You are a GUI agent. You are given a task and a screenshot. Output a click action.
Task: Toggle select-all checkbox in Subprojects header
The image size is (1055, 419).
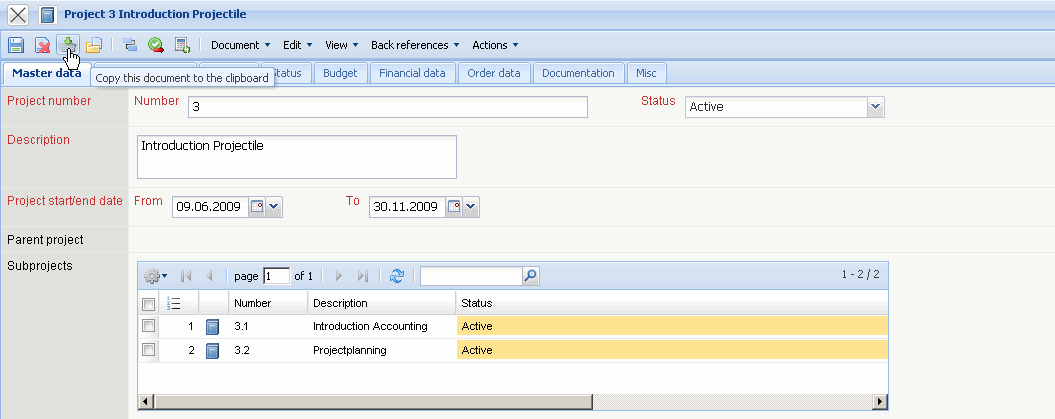pyautogui.click(x=148, y=303)
